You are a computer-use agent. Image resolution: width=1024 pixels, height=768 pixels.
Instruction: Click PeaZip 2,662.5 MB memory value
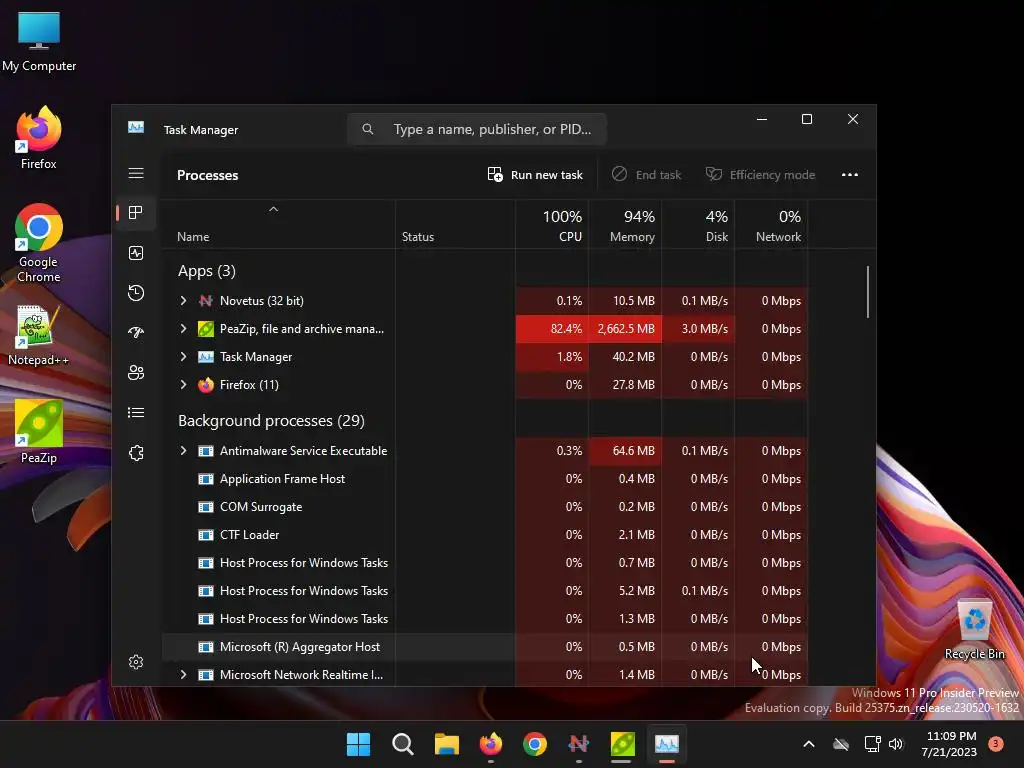(x=626, y=328)
